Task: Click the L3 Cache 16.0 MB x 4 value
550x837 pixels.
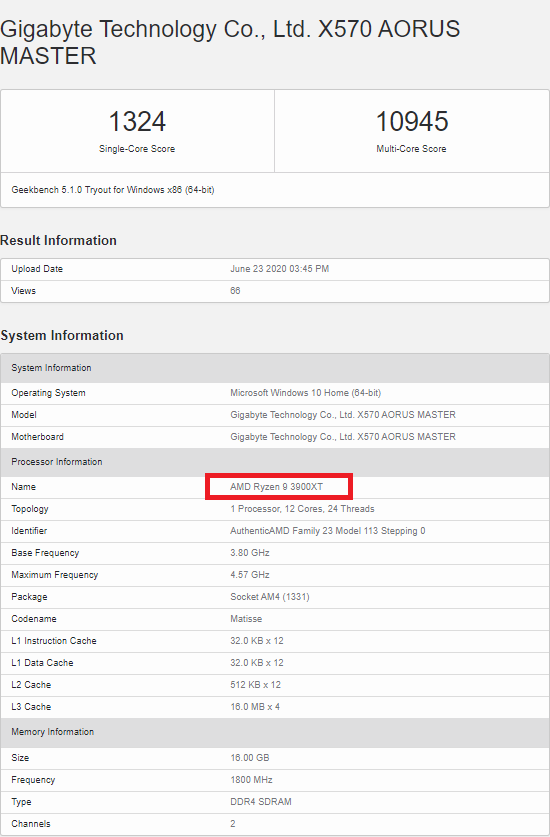Action: [255, 706]
